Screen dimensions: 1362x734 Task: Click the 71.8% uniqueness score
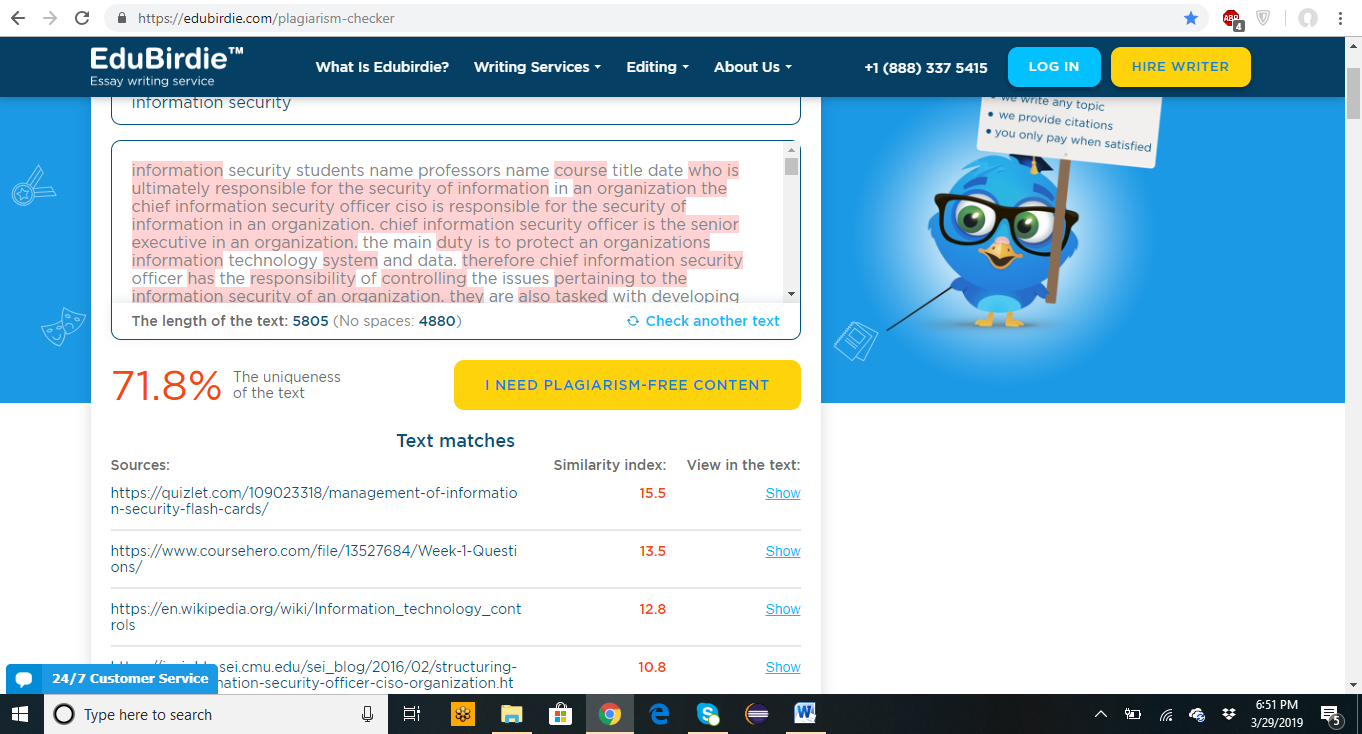(166, 385)
